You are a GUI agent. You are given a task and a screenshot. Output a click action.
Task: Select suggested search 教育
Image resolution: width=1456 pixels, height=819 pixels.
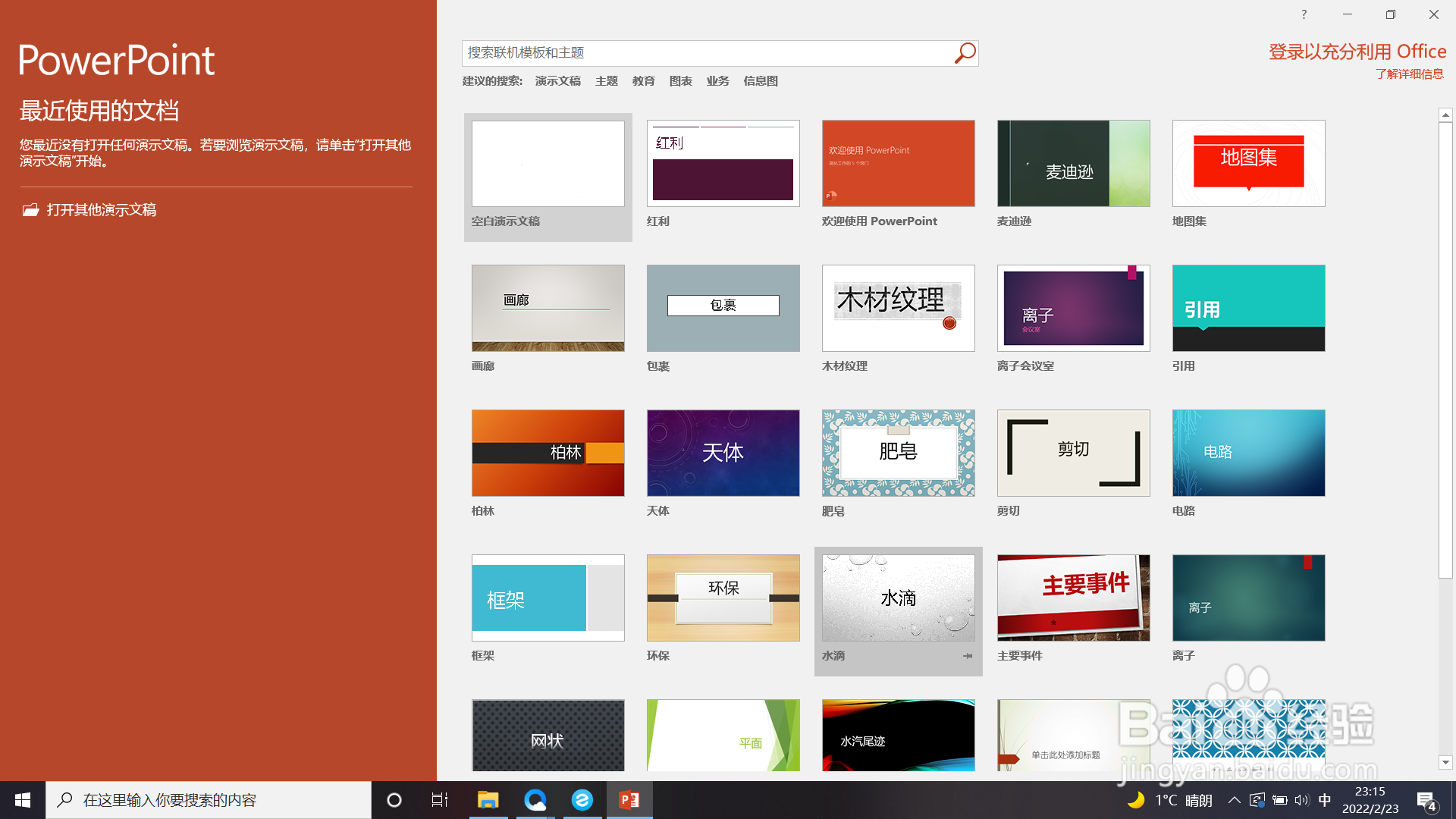click(x=644, y=81)
